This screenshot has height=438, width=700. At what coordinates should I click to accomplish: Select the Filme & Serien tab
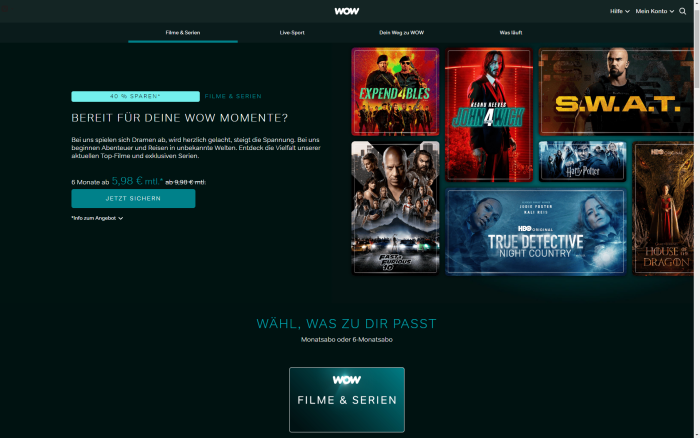click(x=183, y=33)
